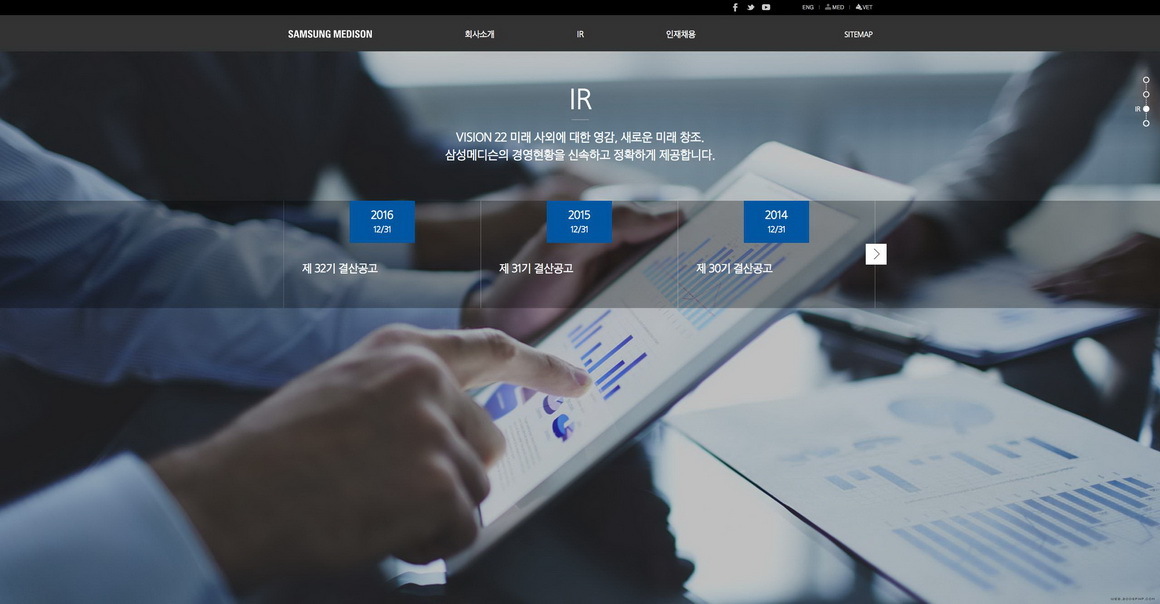Image resolution: width=1160 pixels, height=604 pixels.
Task: Select the active IR indicator dot
Action: click(1146, 109)
